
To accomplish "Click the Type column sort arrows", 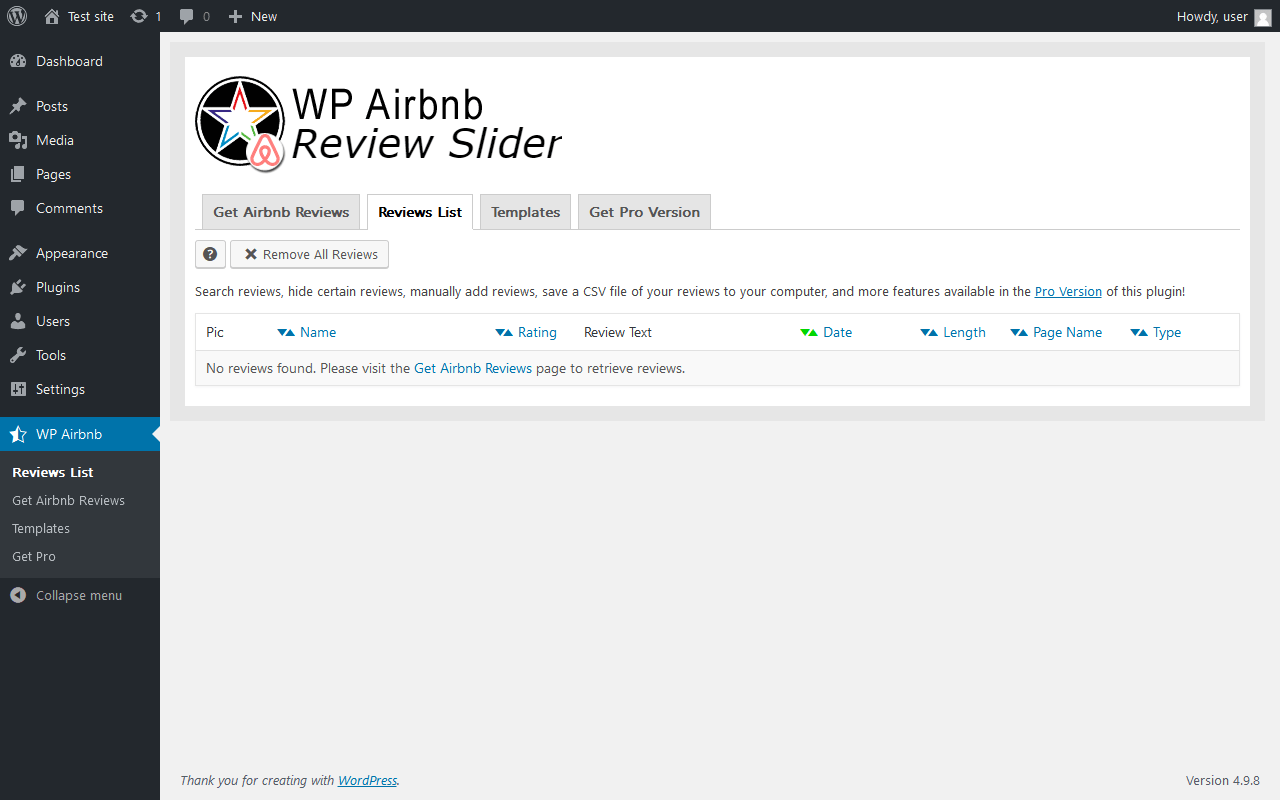I will point(1139,332).
